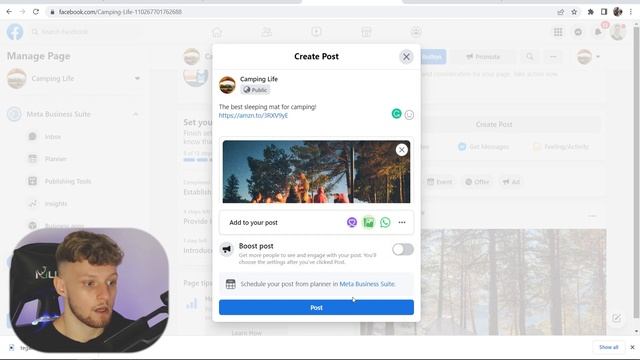The height and width of the screenshot is (360, 640).
Task: Click Show all in downloads bar
Action: [609, 347]
